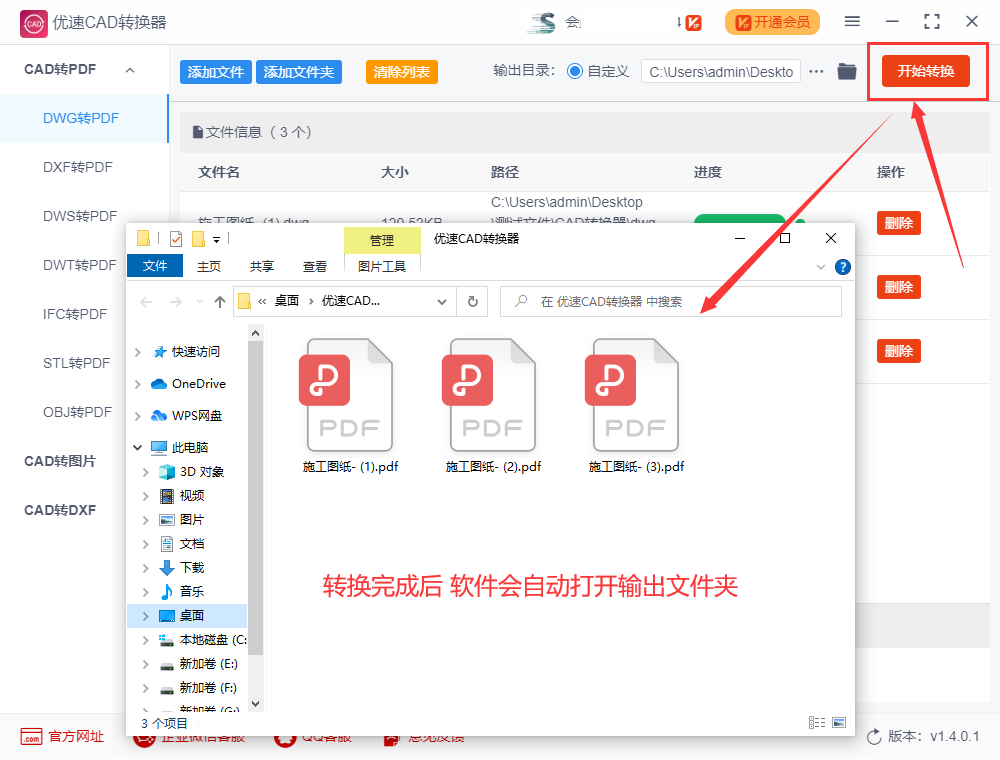
Task: Click the refresh button in Explorer address bar
Action: coord(473,302)
